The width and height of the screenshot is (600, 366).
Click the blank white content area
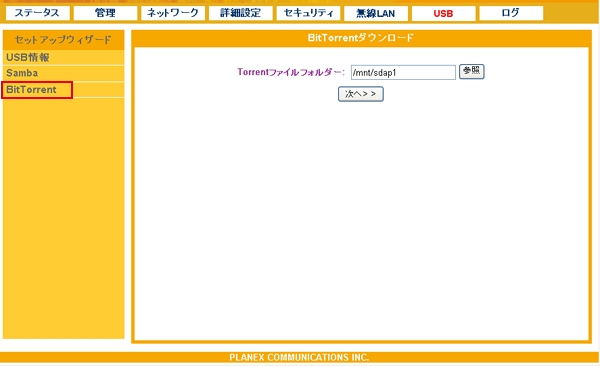(361, 218)
